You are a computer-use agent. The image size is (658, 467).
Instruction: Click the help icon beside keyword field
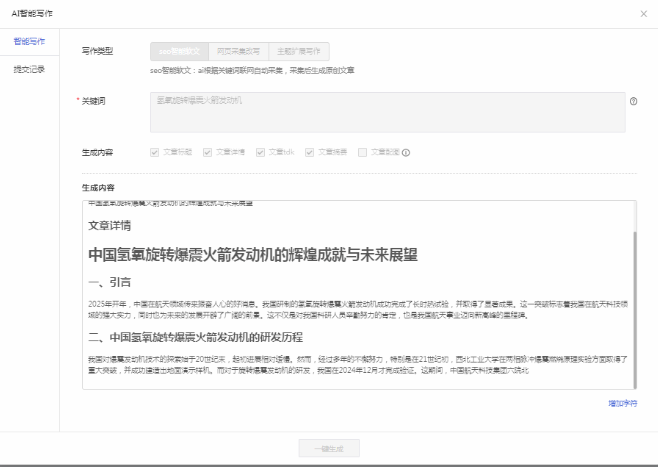634,102
